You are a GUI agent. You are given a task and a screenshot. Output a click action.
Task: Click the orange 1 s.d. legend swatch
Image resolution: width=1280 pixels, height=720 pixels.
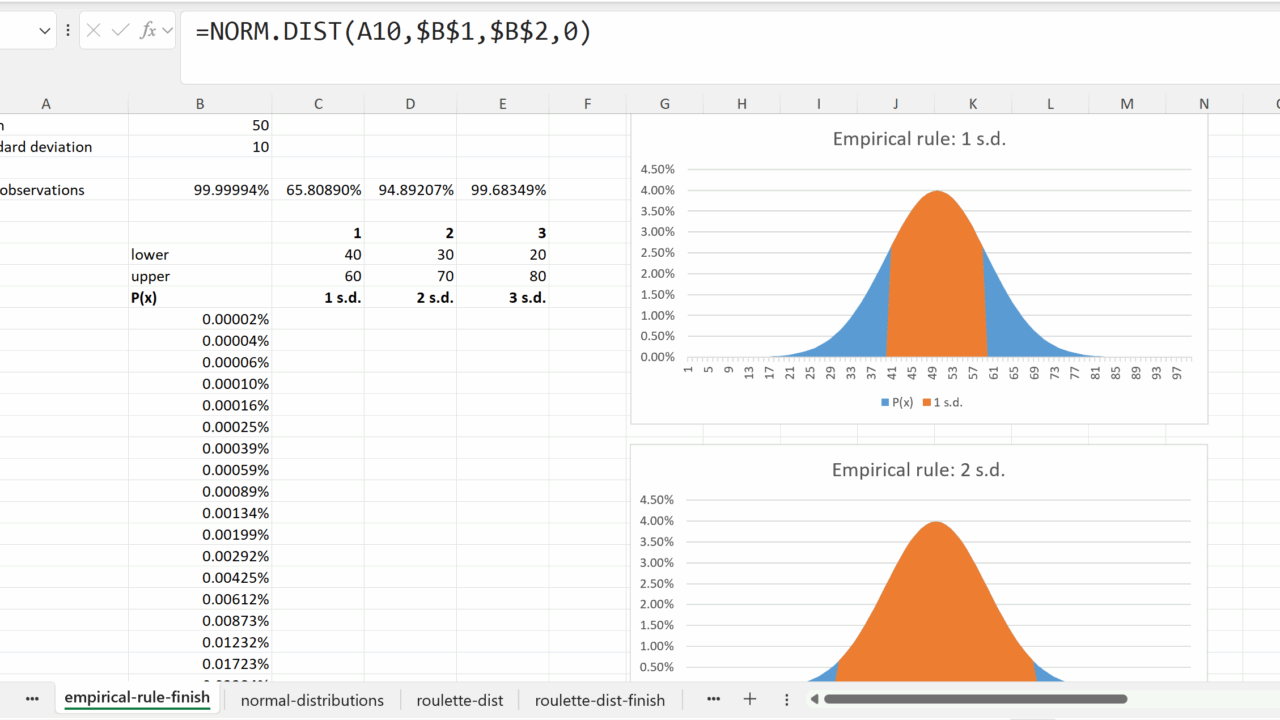click(x=926, y=402)
